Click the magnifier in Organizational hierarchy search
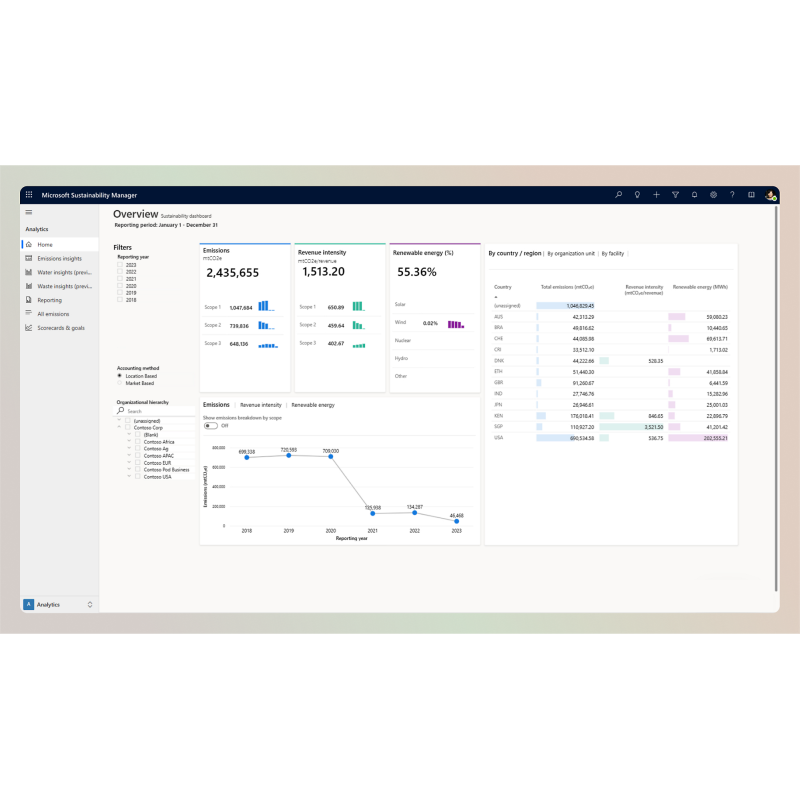 (x=121, y=410)
